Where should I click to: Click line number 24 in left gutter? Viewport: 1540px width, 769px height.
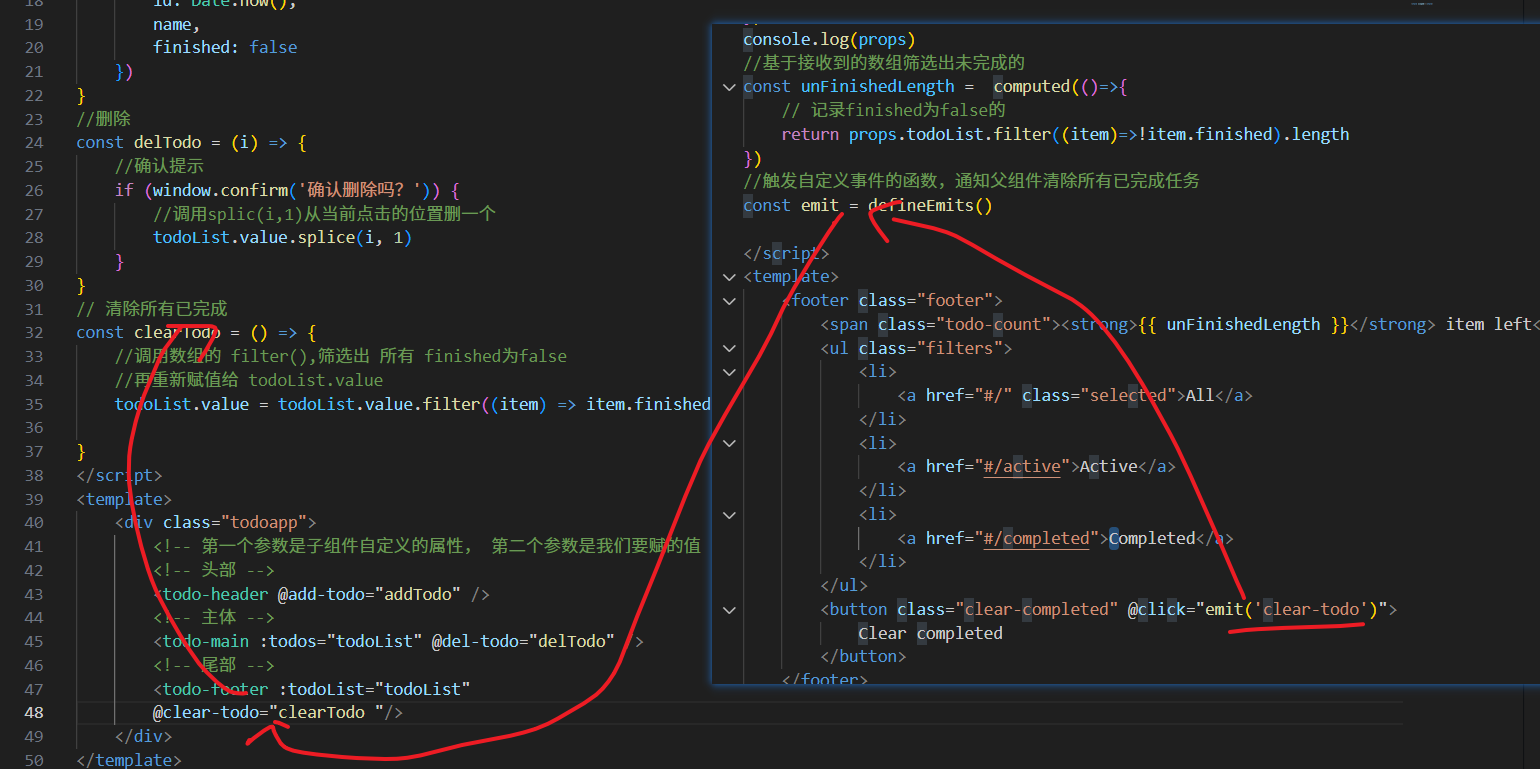[34, 142]
